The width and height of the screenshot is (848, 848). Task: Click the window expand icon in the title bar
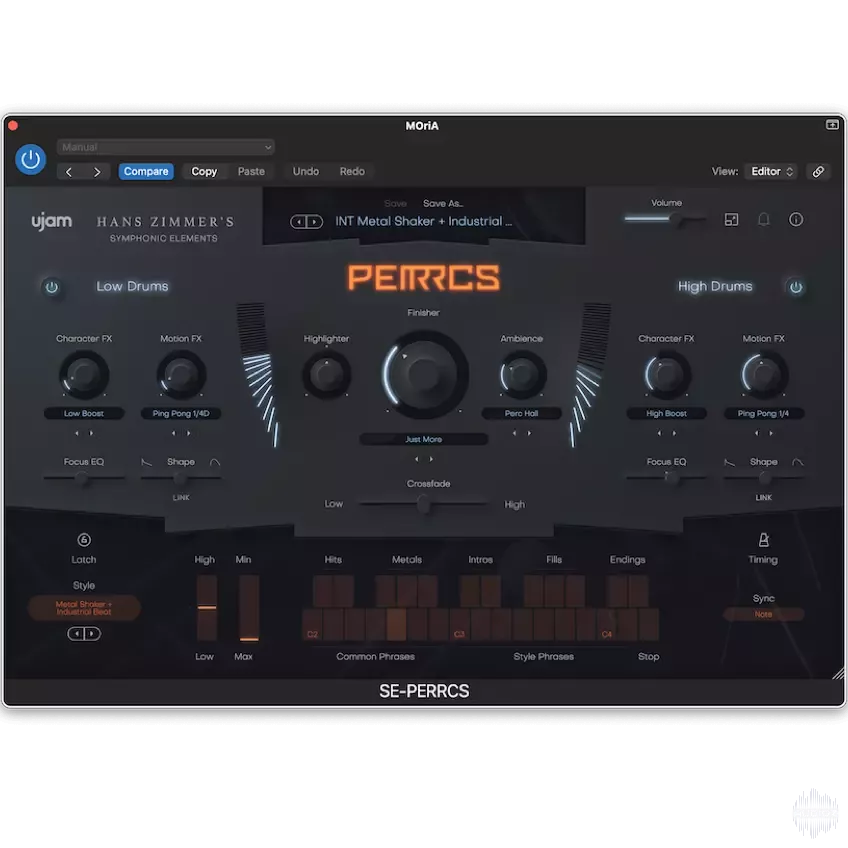(832, 125)
